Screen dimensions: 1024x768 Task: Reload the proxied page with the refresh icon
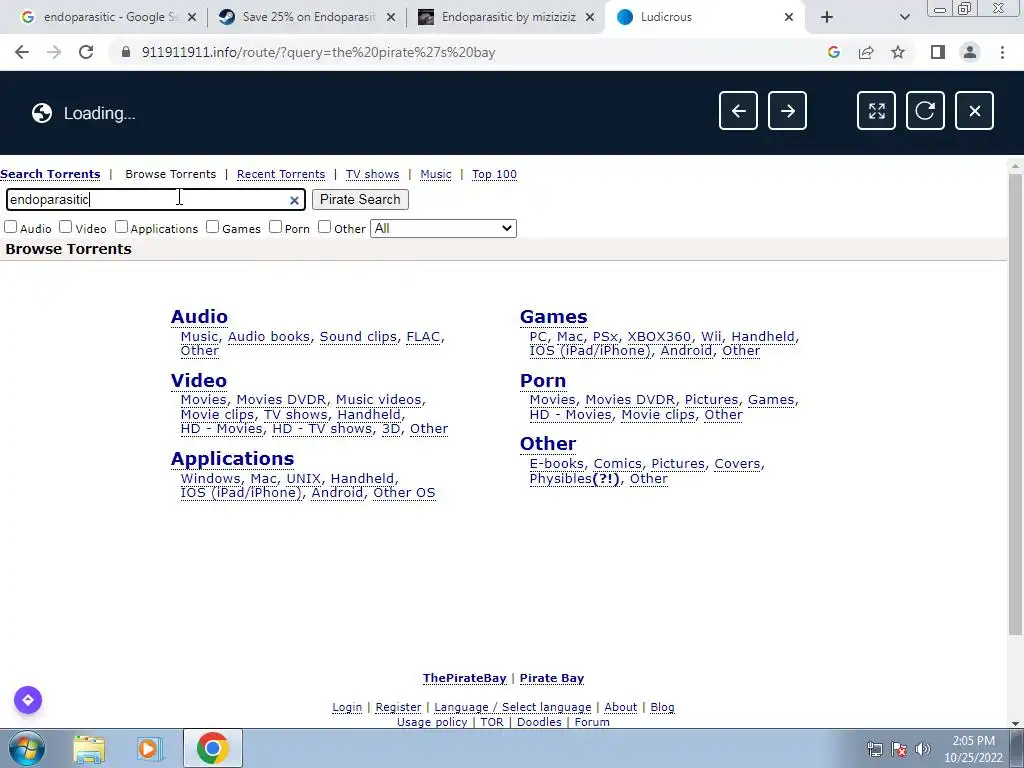pos(925,110)
